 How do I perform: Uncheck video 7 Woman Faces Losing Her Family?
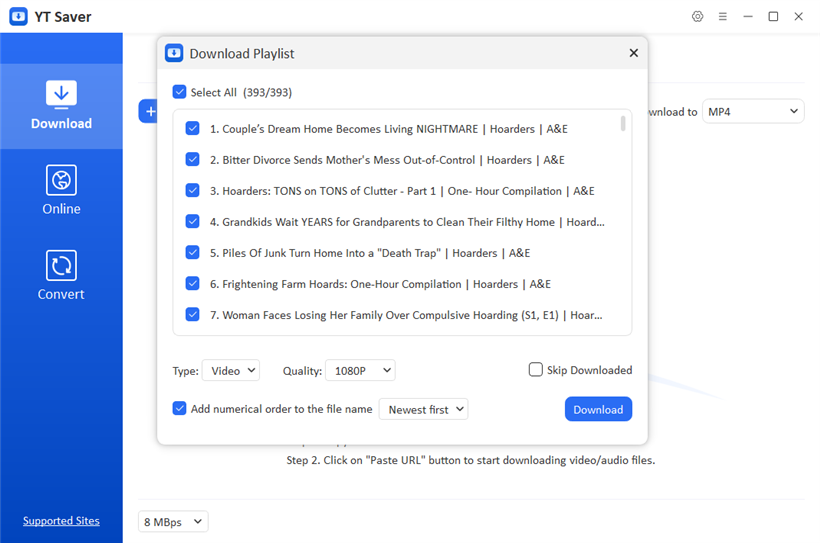192,314
